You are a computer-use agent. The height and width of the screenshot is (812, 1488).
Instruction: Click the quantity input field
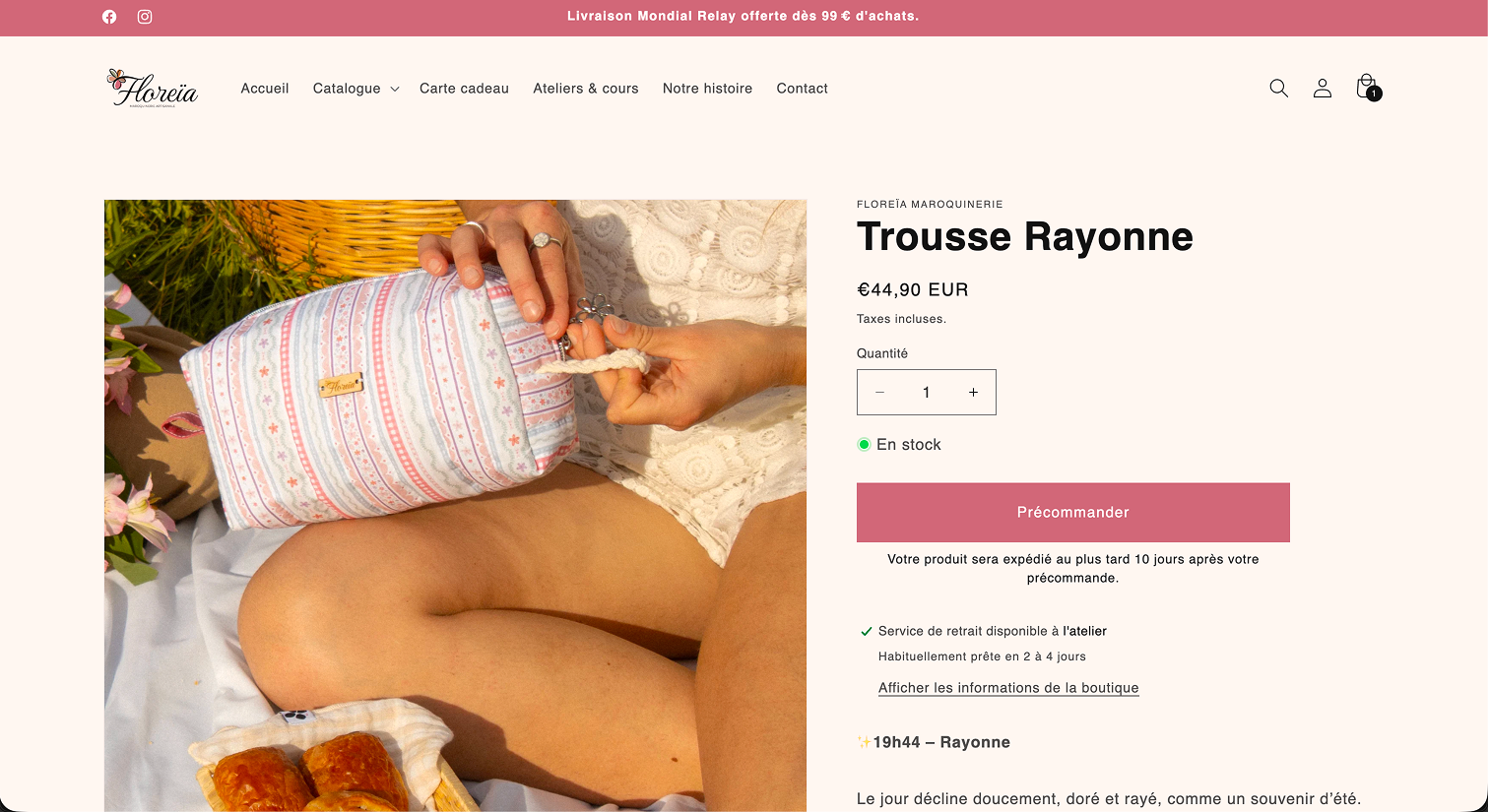tap(927, 392)
